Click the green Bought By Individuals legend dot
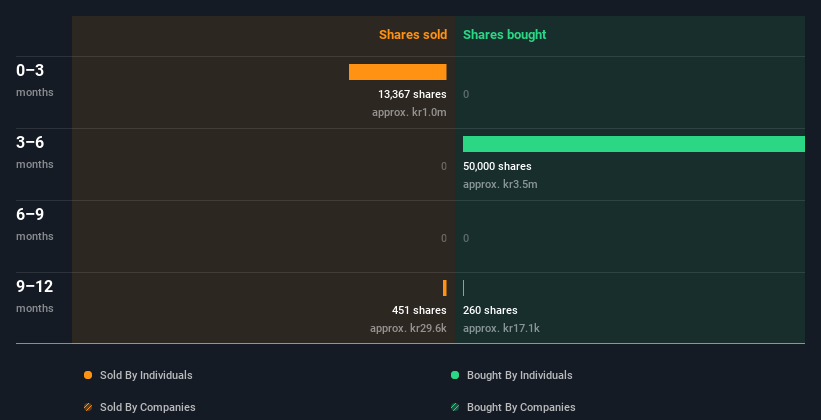821x420 pixels. [455, 375]
